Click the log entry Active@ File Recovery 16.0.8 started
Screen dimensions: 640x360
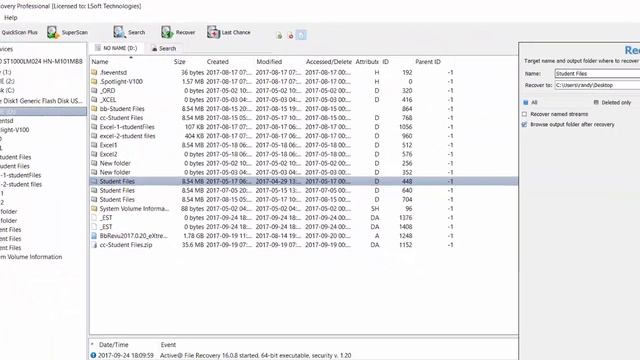(256, 355)
